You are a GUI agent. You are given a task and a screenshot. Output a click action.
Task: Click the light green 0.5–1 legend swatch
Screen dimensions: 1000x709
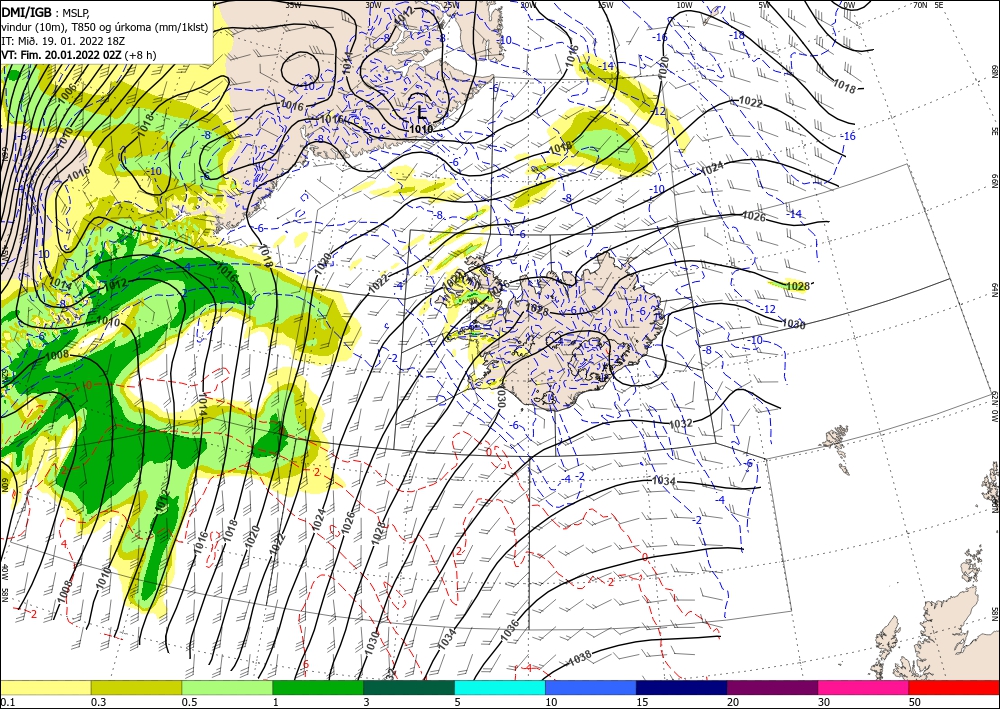click(x=227, y=687)
